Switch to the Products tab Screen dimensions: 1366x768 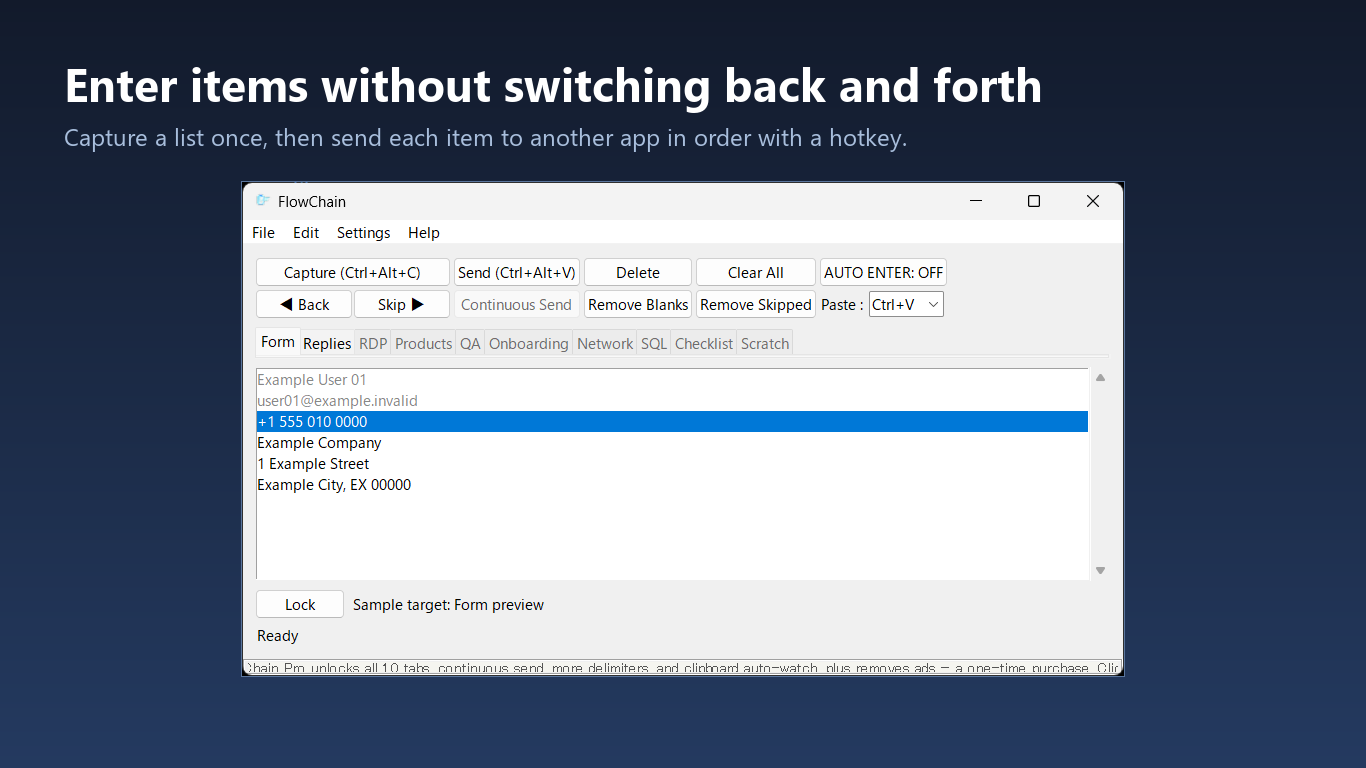[423, 344]
